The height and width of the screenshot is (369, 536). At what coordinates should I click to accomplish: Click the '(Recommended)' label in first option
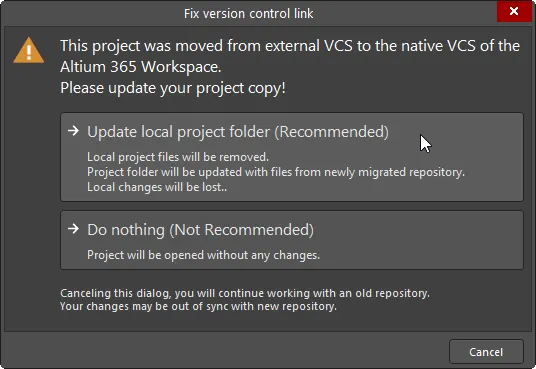(332, 132)
